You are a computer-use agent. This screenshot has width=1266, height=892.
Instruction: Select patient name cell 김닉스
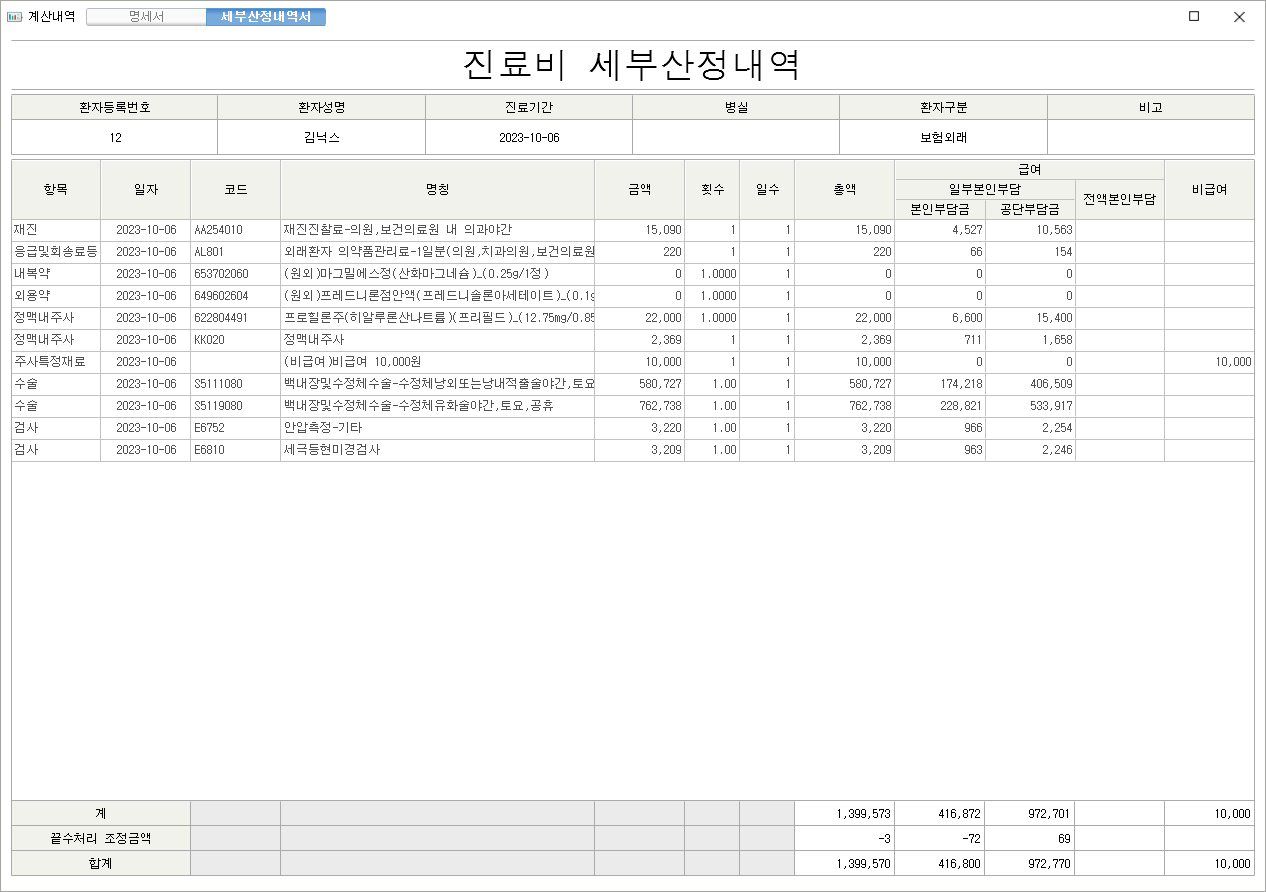pos(321,138)
